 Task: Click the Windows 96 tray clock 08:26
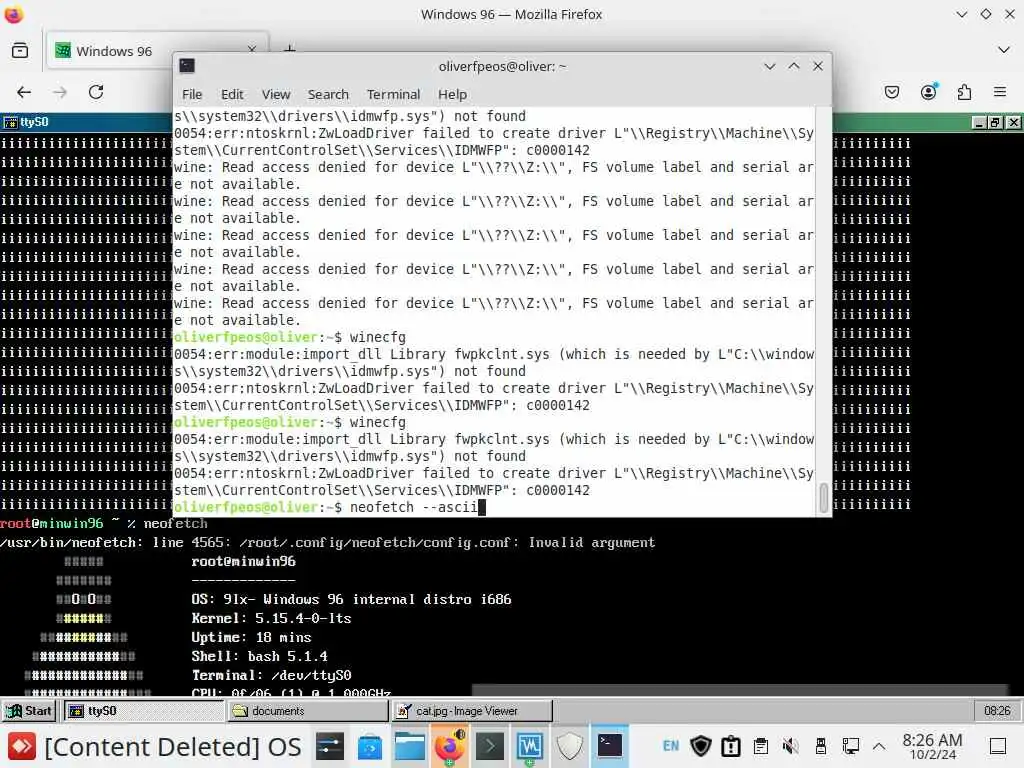(x=997, y=711)
